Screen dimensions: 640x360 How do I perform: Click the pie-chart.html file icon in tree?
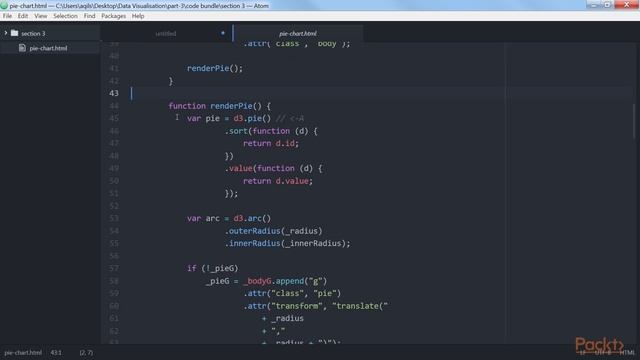pyautogui.click(x=22, y=48)
